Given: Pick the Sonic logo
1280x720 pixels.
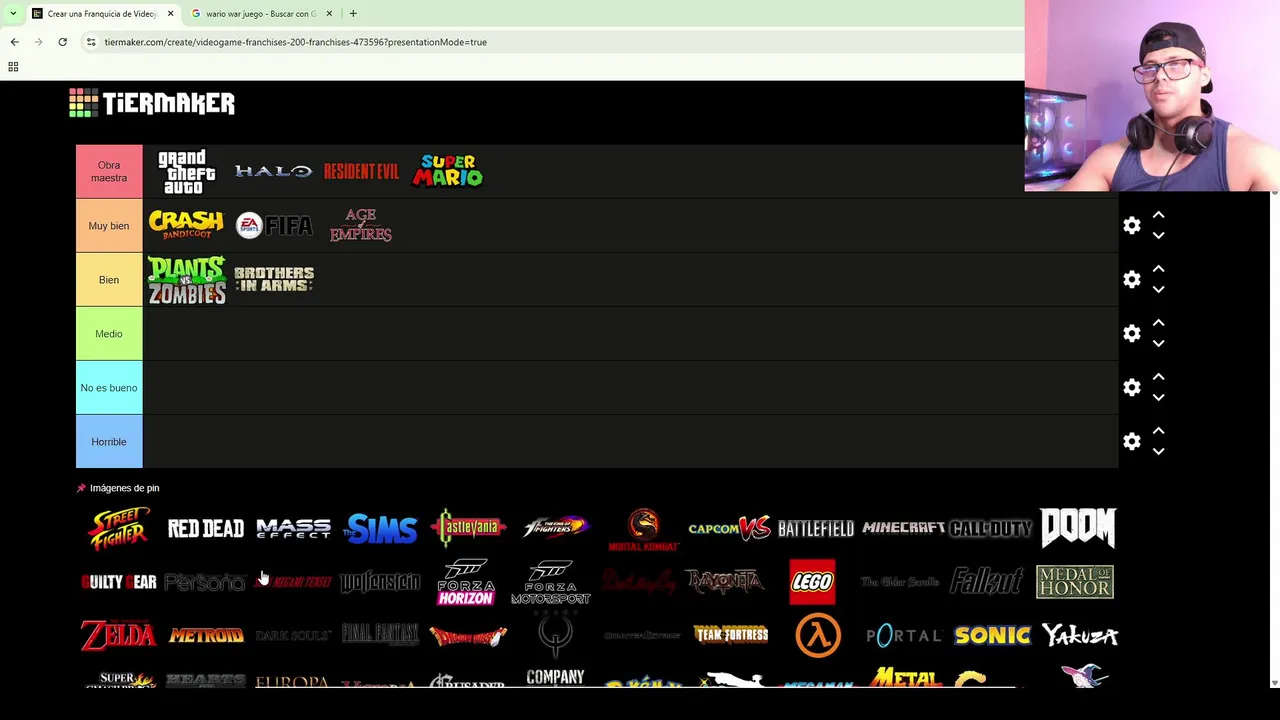Looking at the screenshot, I should click(x=992, y=635).
